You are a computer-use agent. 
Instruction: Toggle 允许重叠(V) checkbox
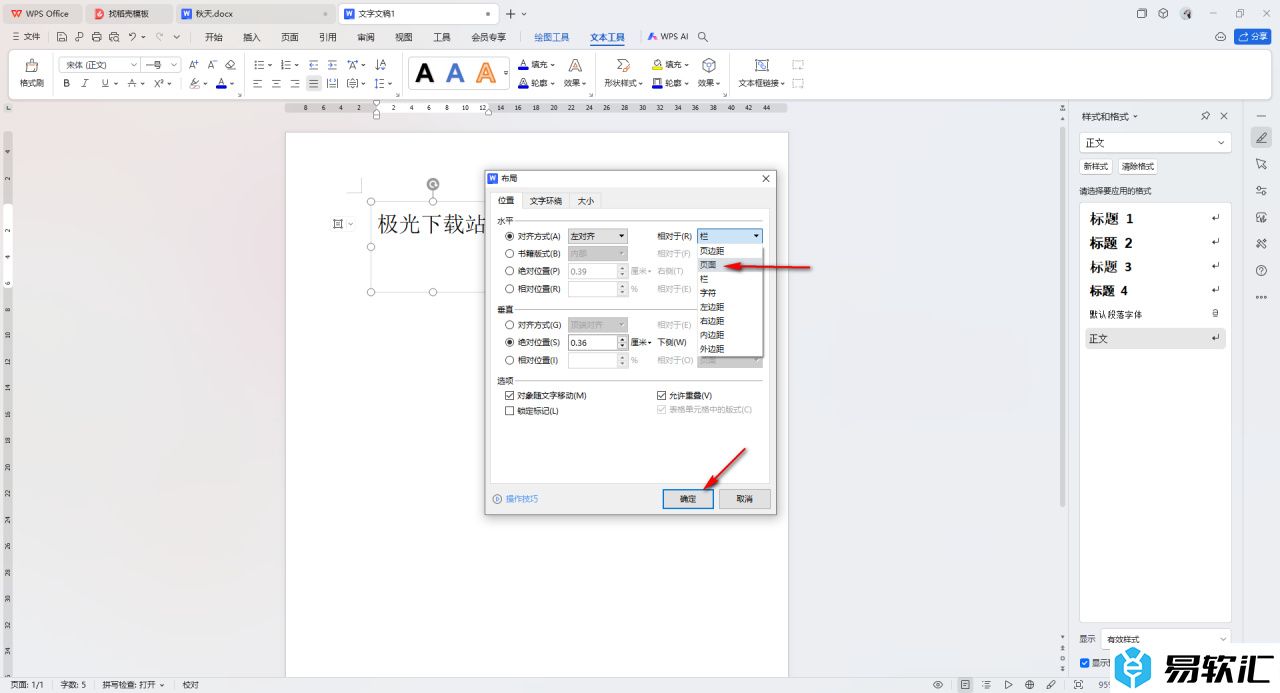click(661, 396)
